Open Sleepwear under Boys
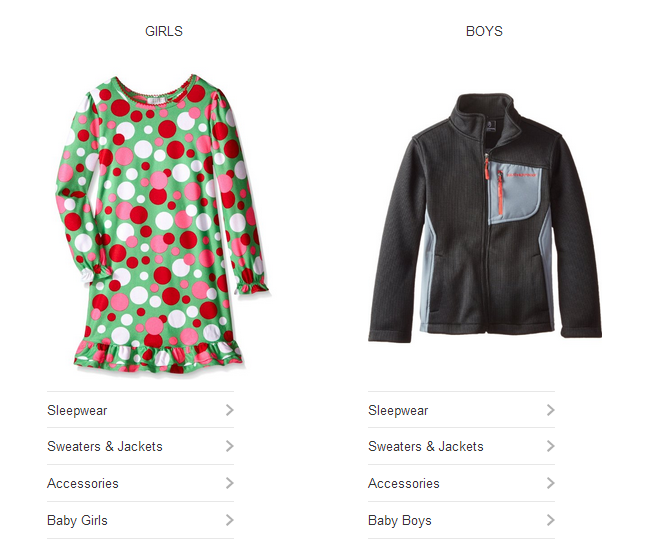Viewport: 649px width, 551px height. 461,410
